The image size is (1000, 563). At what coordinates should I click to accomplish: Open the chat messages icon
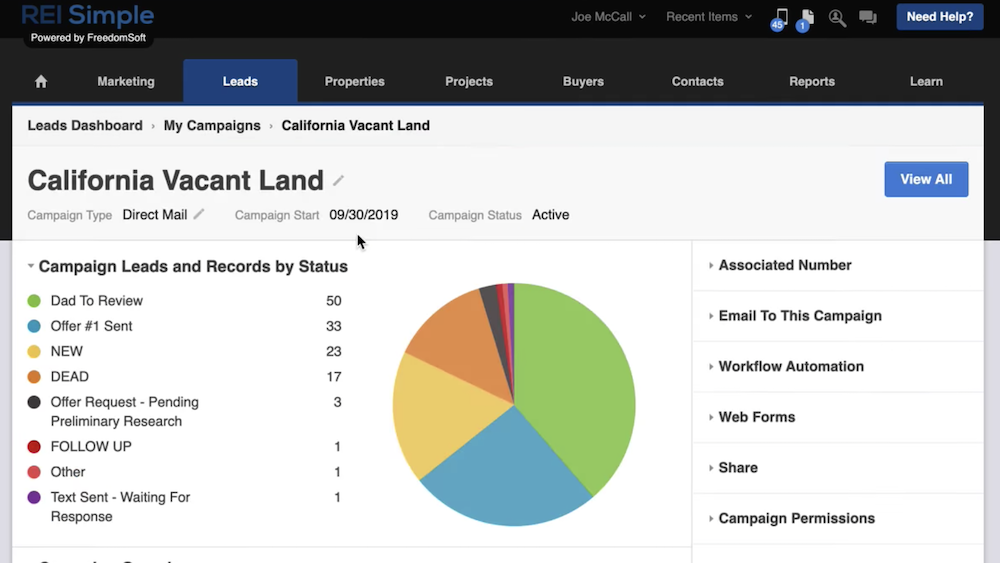[867, 17]
